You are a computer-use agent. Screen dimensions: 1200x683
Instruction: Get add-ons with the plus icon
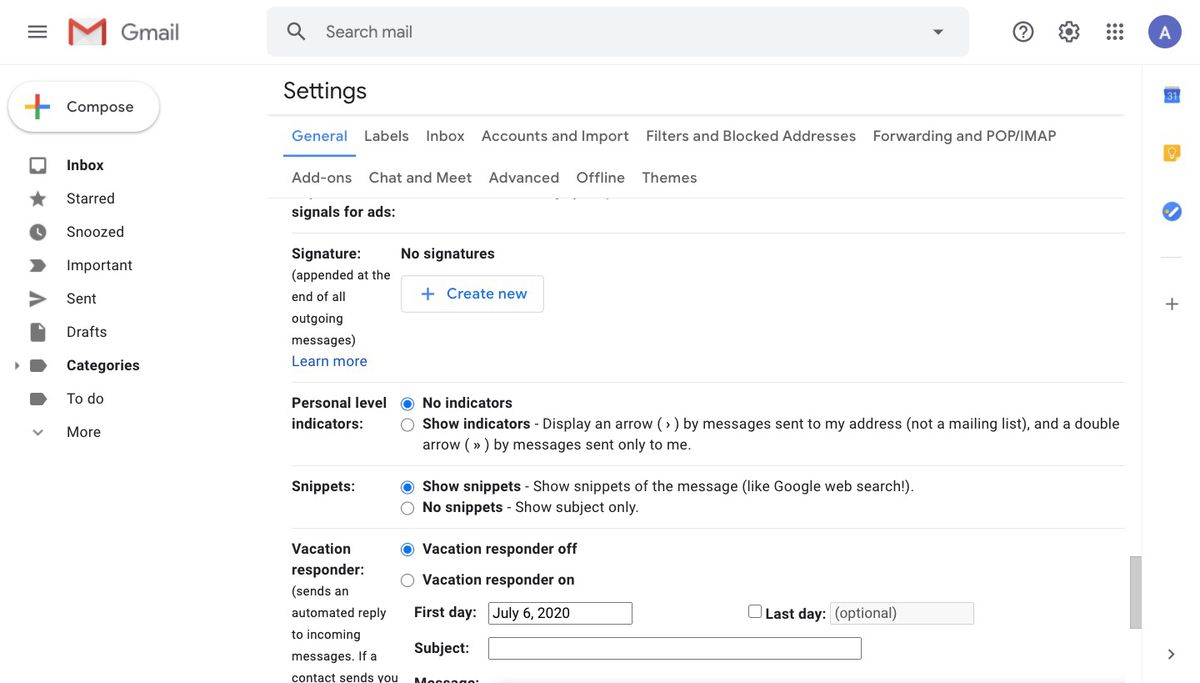pyautogui.click(x=1172, y=304)
